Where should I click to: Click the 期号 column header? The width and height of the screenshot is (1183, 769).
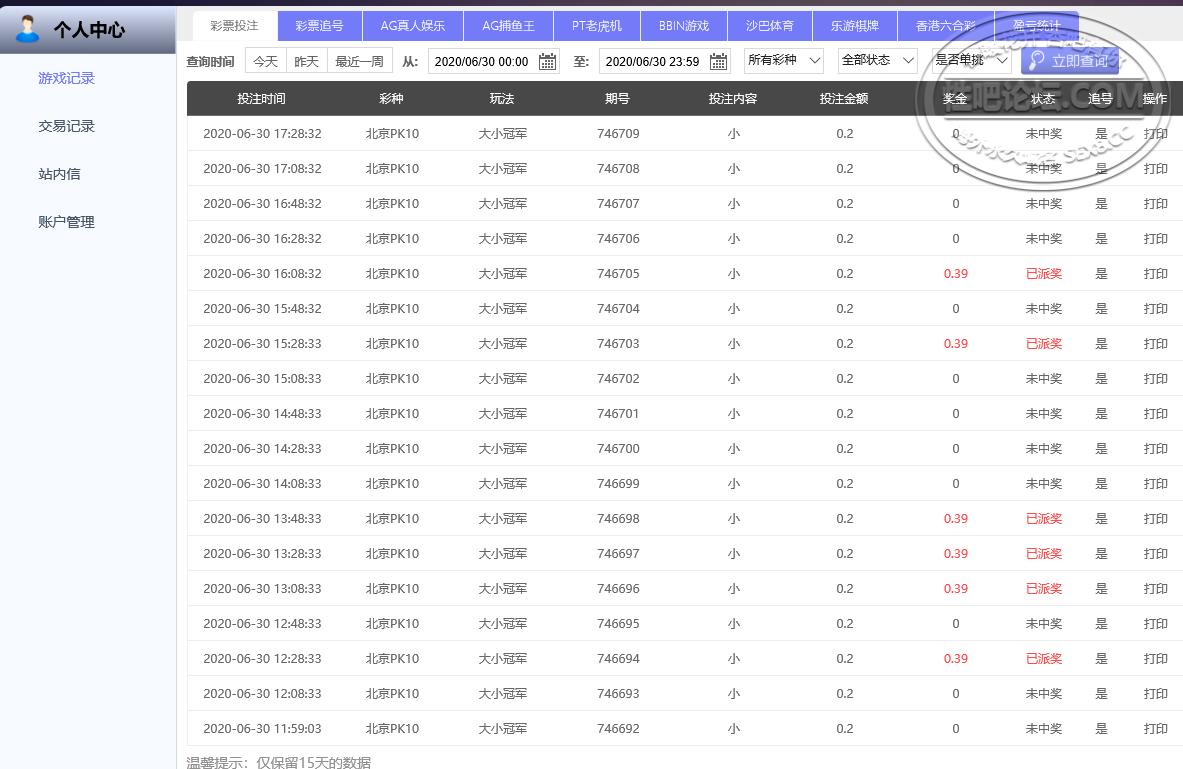pyautogui.click(x=617, y=99)
